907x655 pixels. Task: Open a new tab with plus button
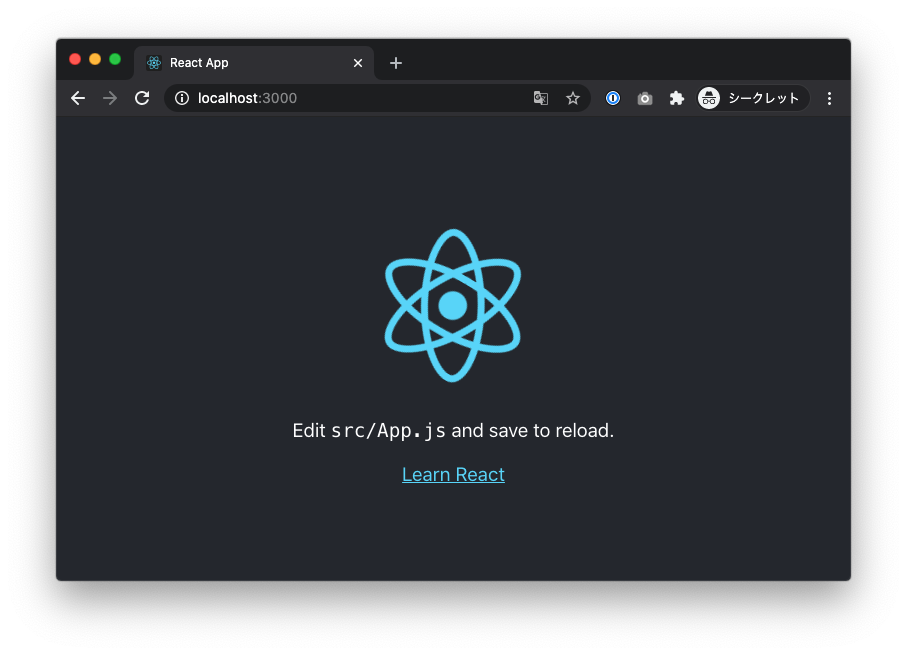(396, 63)
